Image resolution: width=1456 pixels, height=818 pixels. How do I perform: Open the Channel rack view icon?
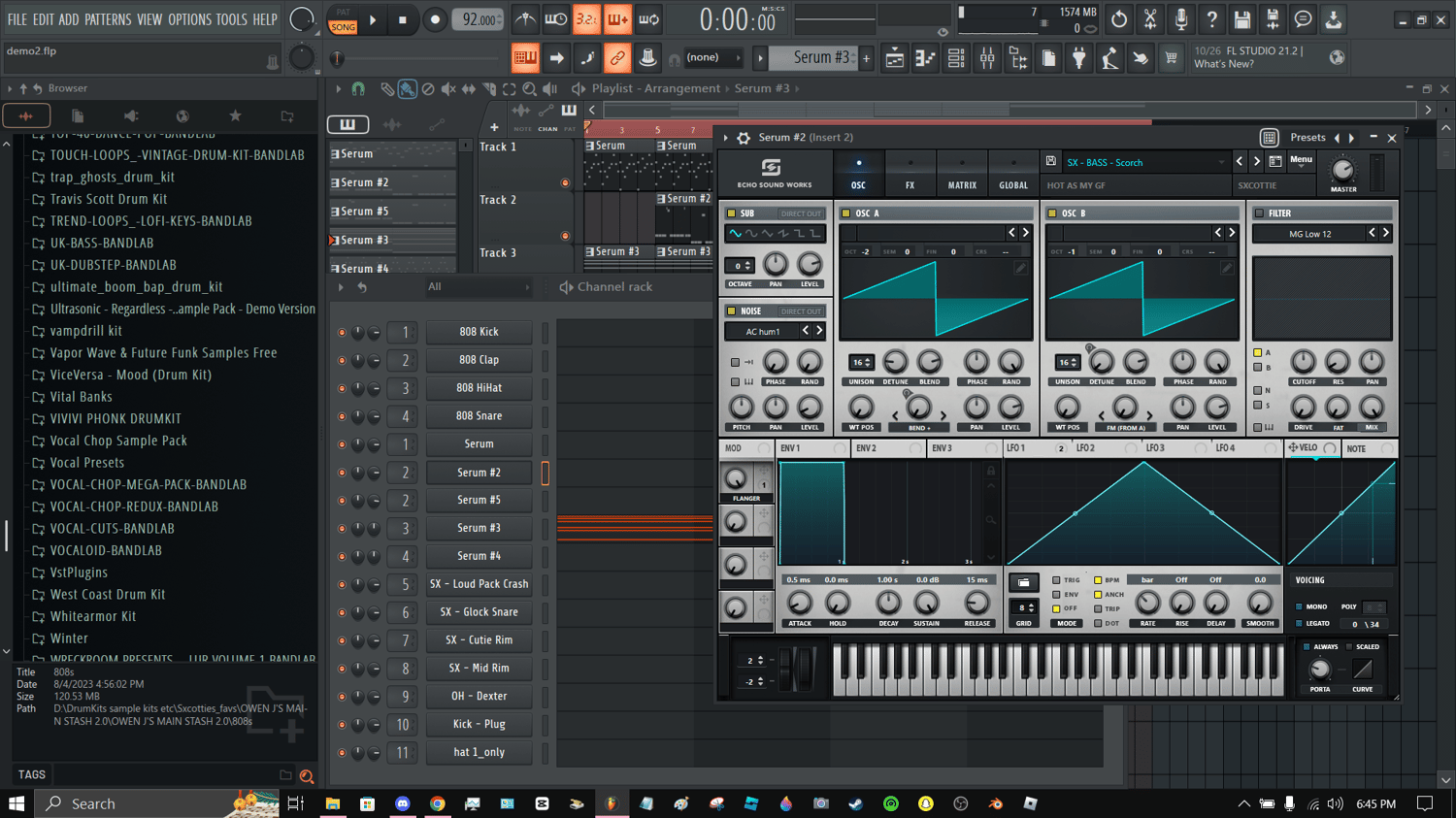[956, 59]
